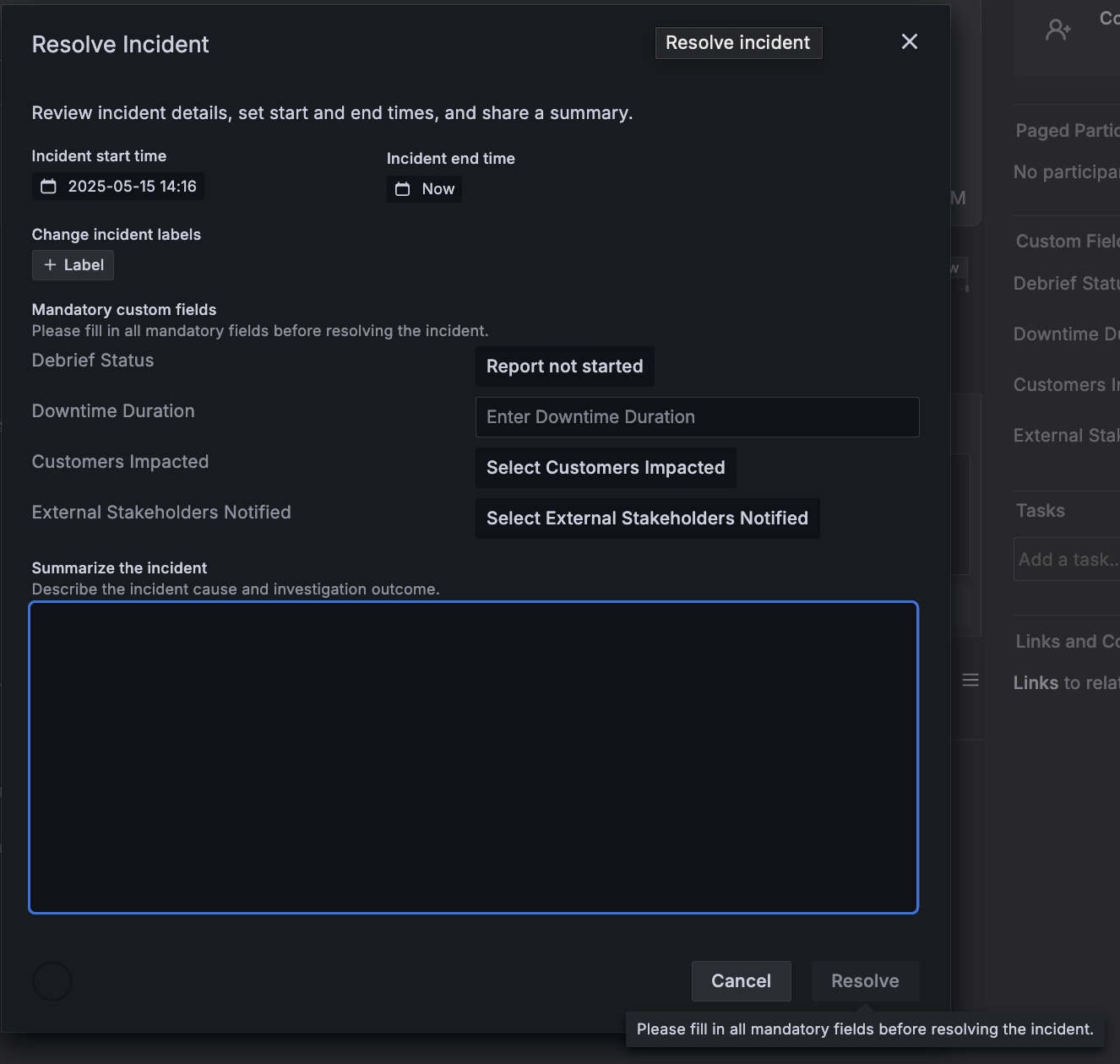This screenshot has width=1120, height=1064.
Task: Click the add participant icon
Action: point(1057,28)
